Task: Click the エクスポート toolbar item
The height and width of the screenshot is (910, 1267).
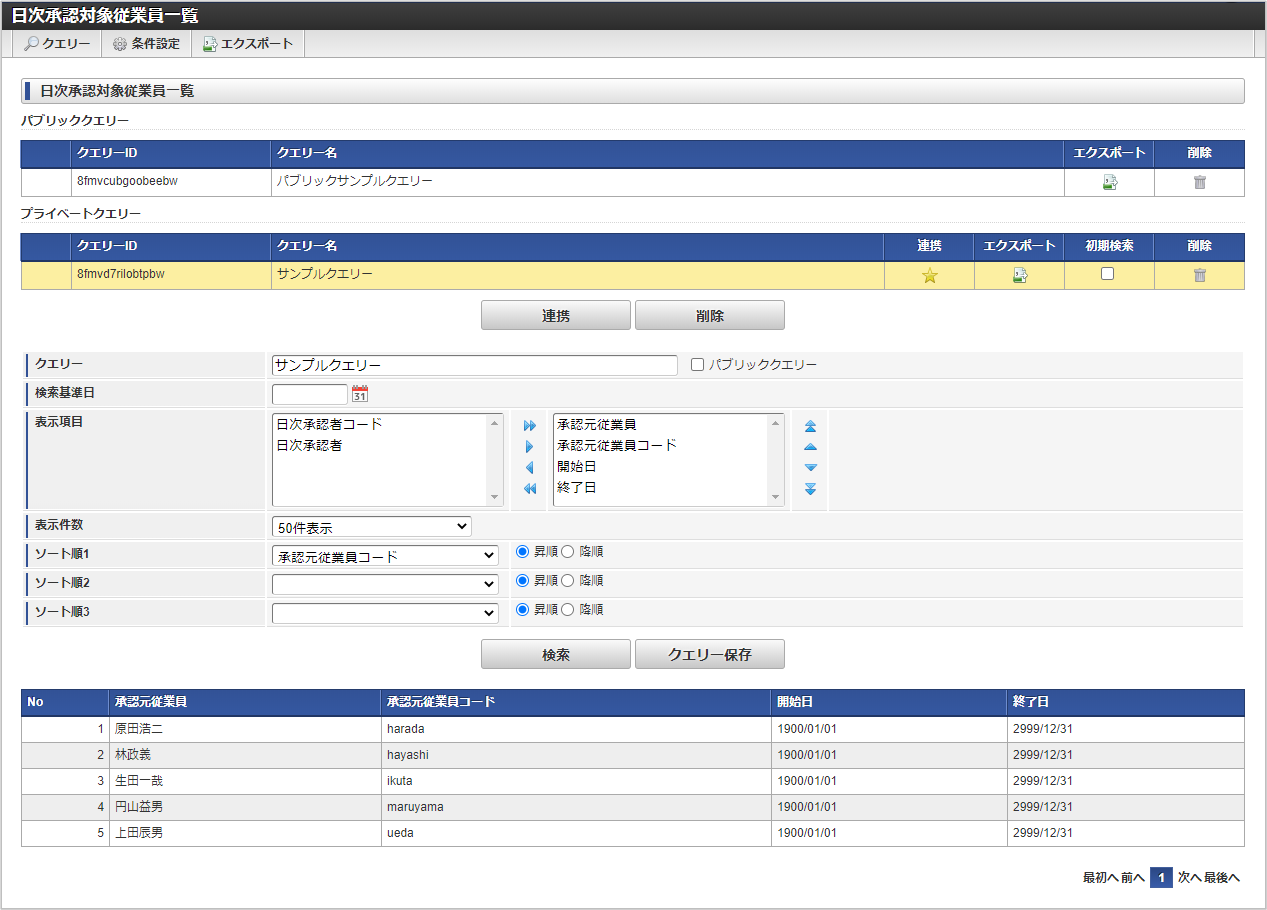Action: 248,44
